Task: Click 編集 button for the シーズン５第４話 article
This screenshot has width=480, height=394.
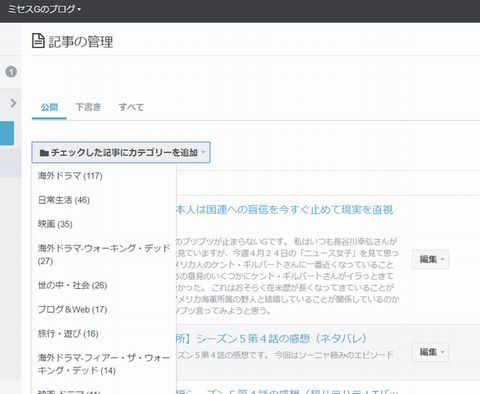Action: coord(430,352)
